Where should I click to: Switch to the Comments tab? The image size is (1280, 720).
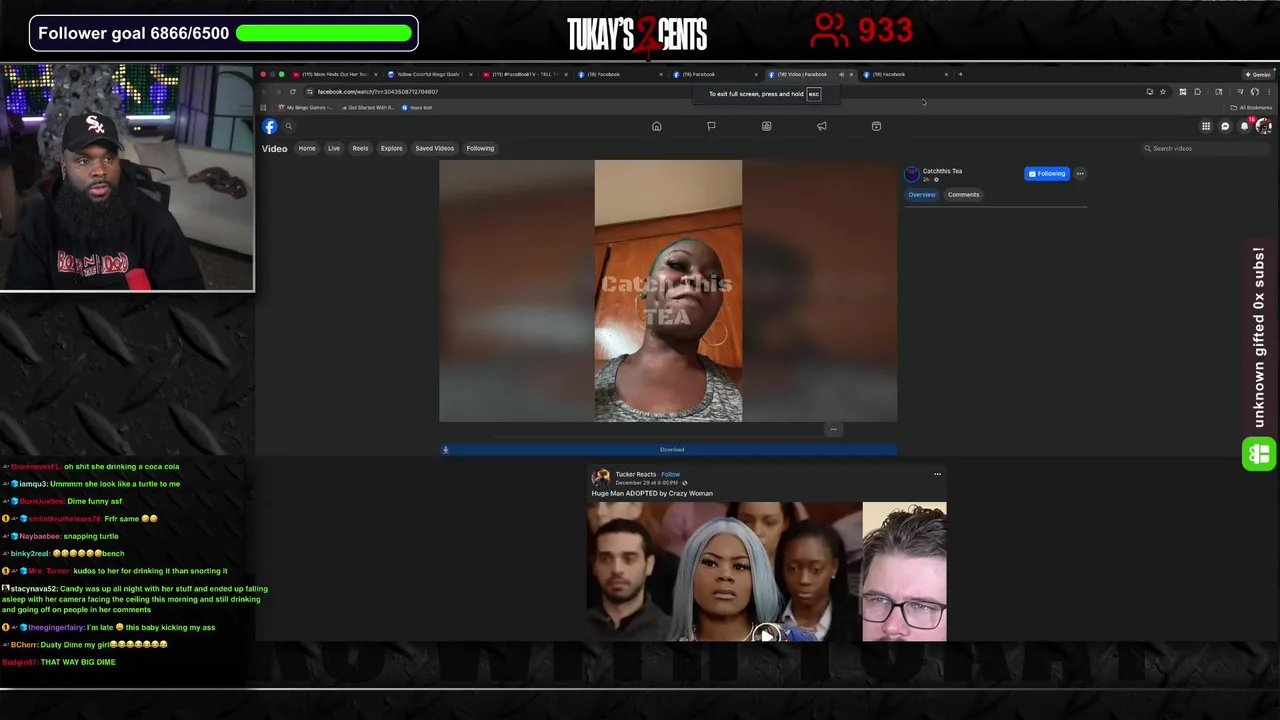tap(964, 195)
